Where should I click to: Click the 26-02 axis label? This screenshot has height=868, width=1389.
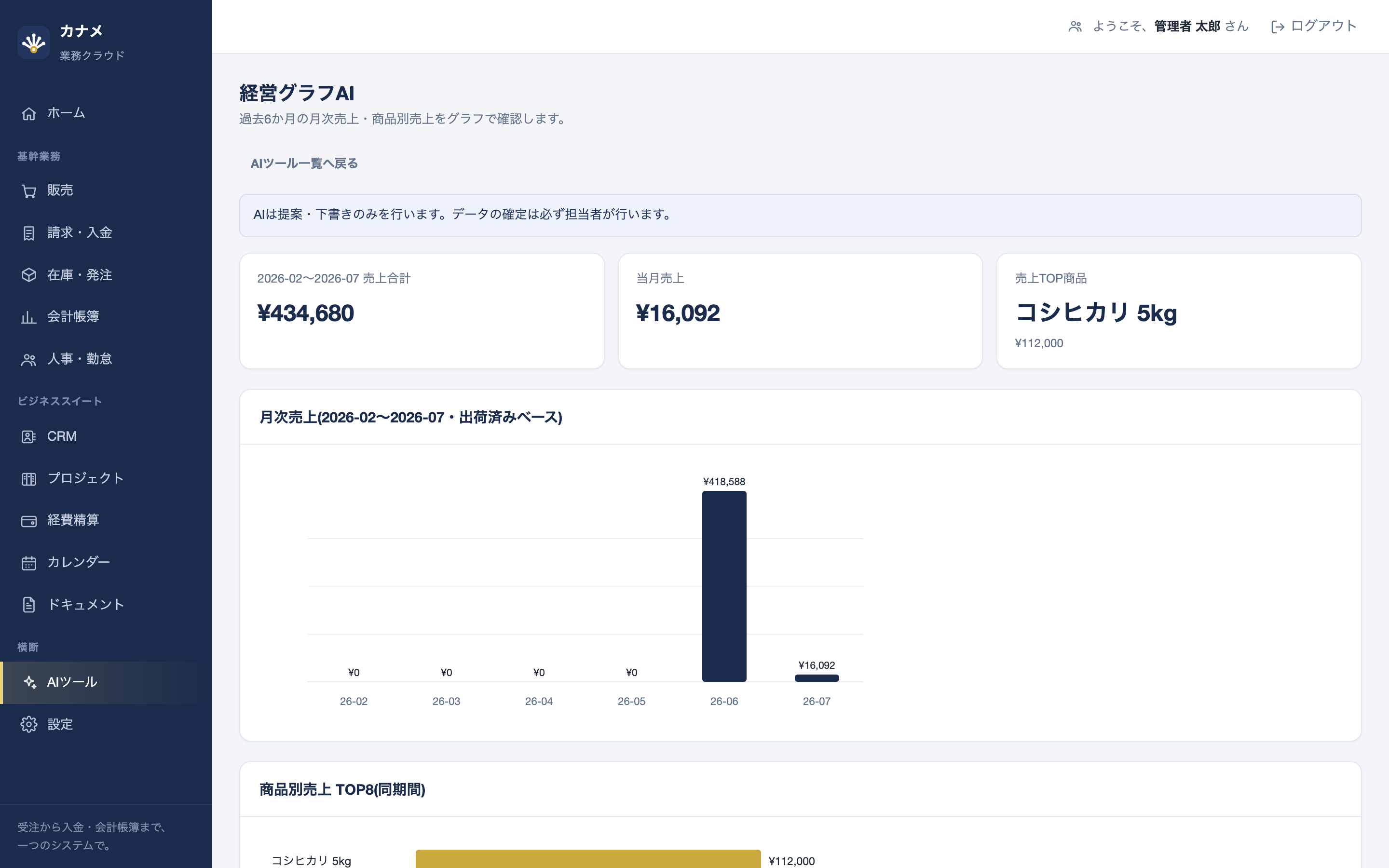(x=354, y=702)
